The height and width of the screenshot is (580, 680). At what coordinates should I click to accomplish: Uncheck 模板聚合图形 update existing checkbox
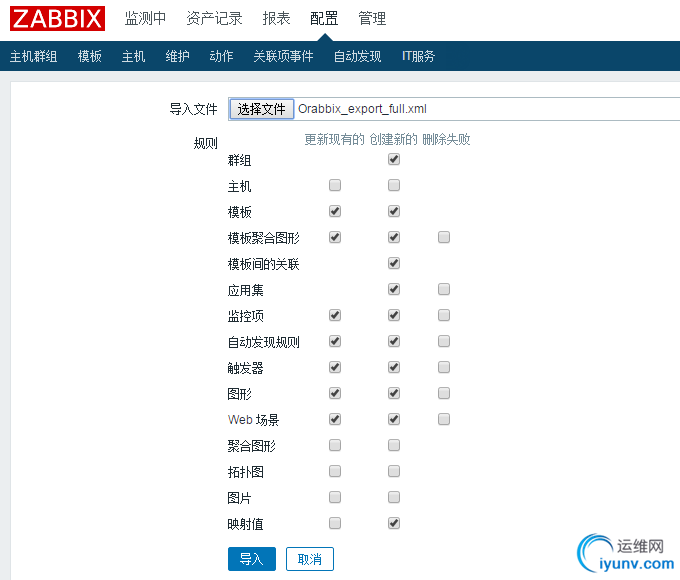pos(335,237)
